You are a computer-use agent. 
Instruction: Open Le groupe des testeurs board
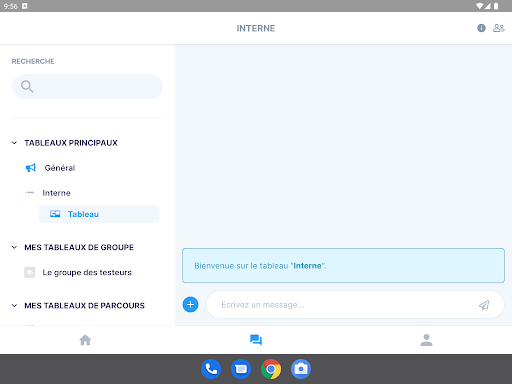pyautogui.click(x=87, y=273)
